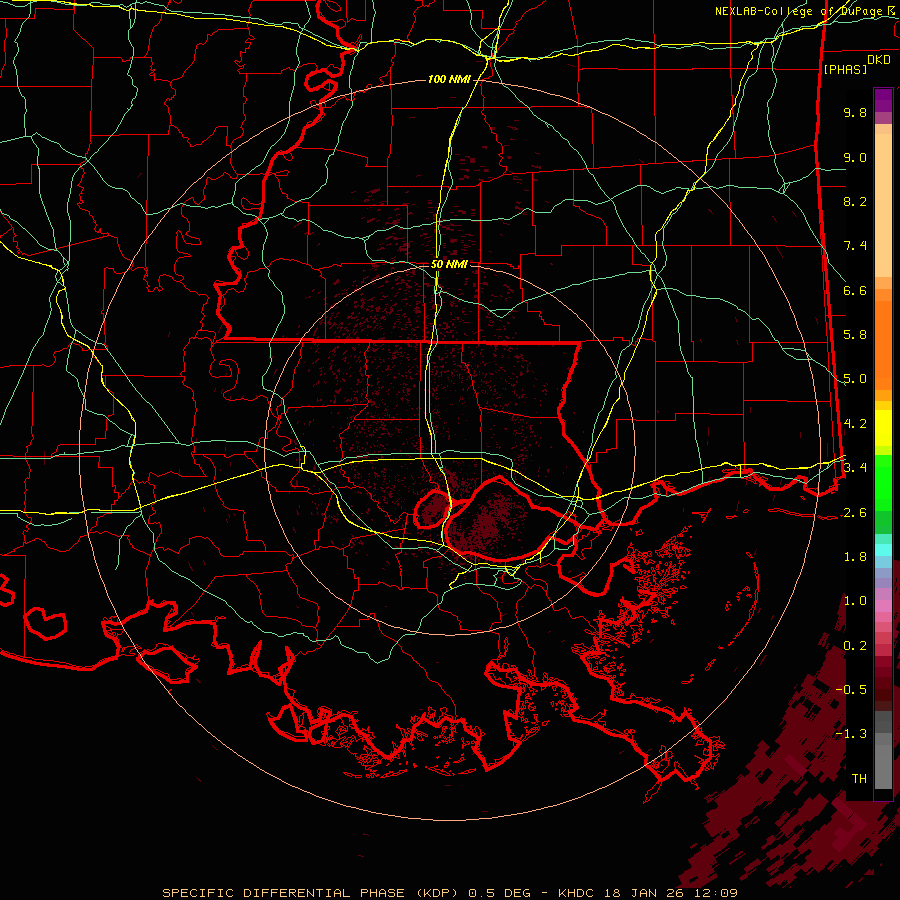Select the 1.8 color scale label
The image size is (900, 900).
[x=855, y=557]
